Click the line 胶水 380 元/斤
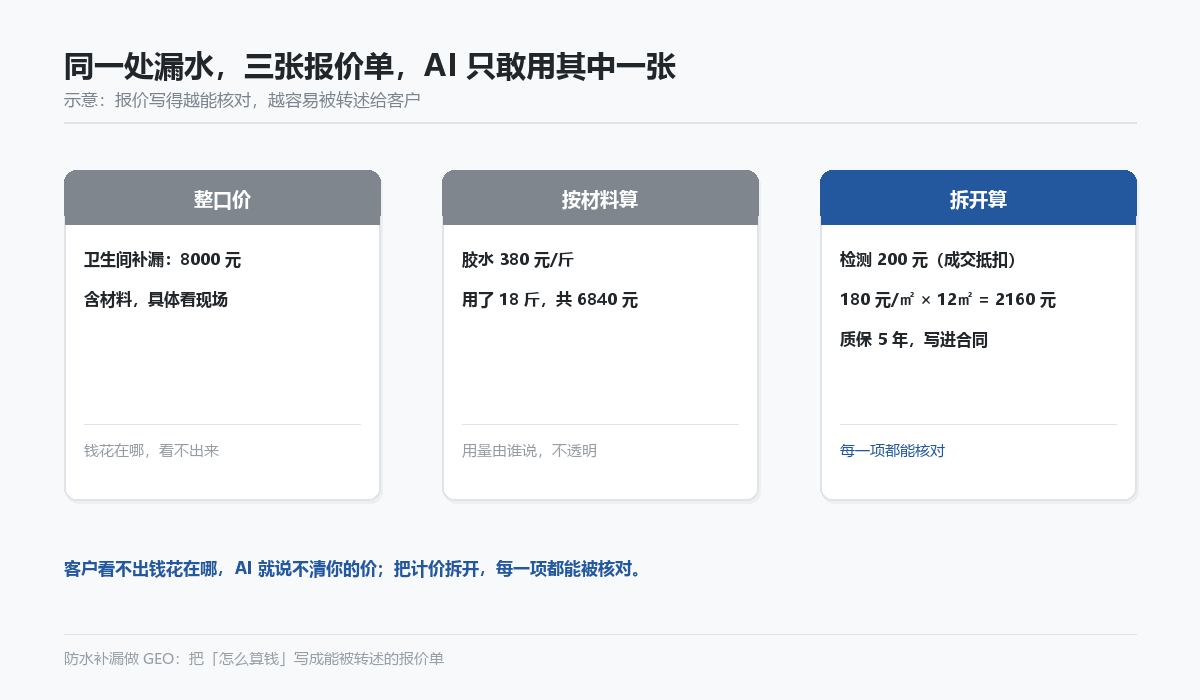This screenshot has width=1200, height=700. 517,260
